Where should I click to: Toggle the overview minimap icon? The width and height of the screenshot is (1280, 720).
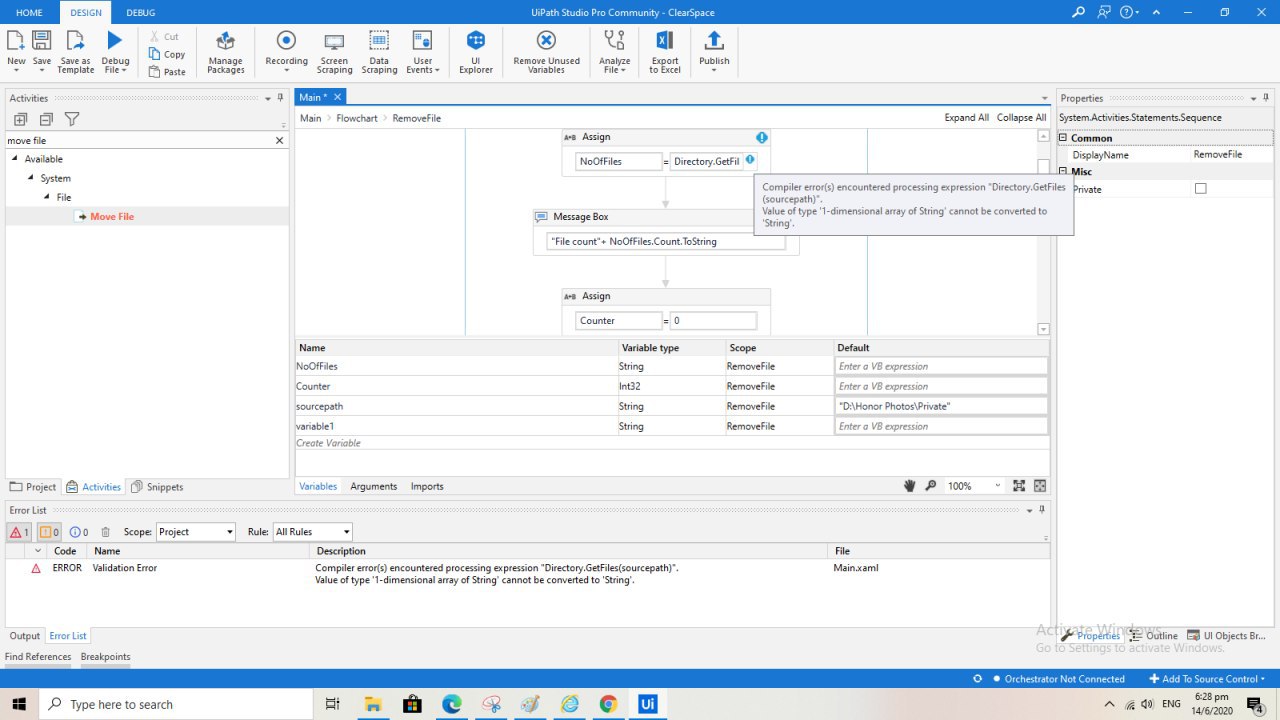tap(1040, 486)
